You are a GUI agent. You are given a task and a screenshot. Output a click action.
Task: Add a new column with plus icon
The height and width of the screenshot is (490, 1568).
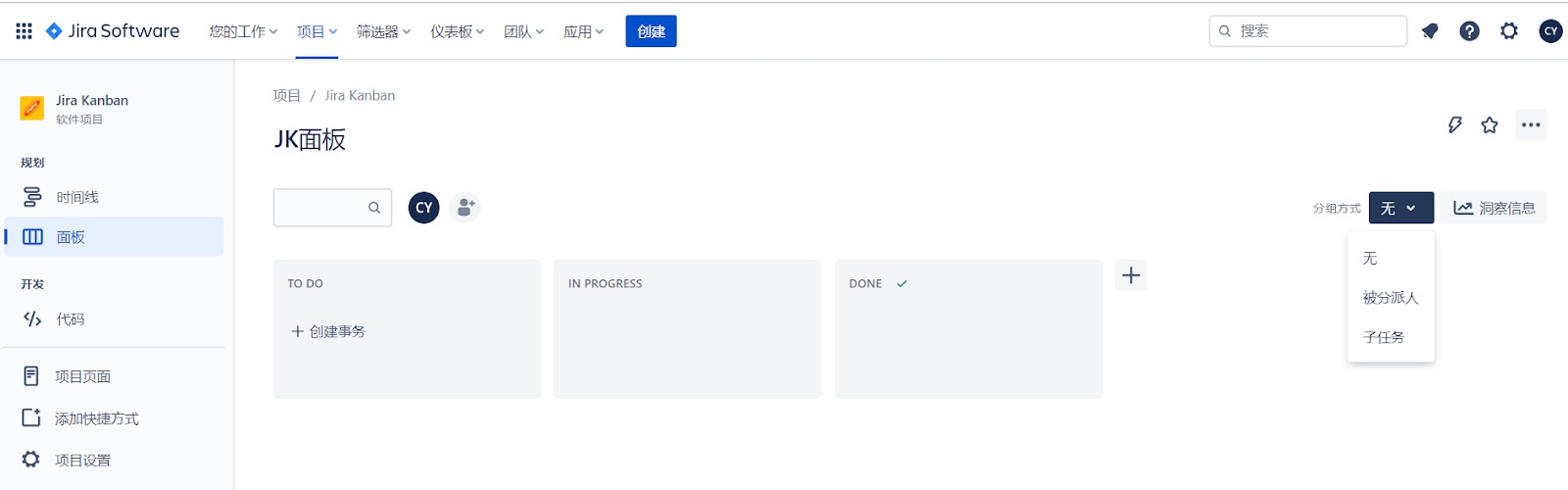point(1131,275)
